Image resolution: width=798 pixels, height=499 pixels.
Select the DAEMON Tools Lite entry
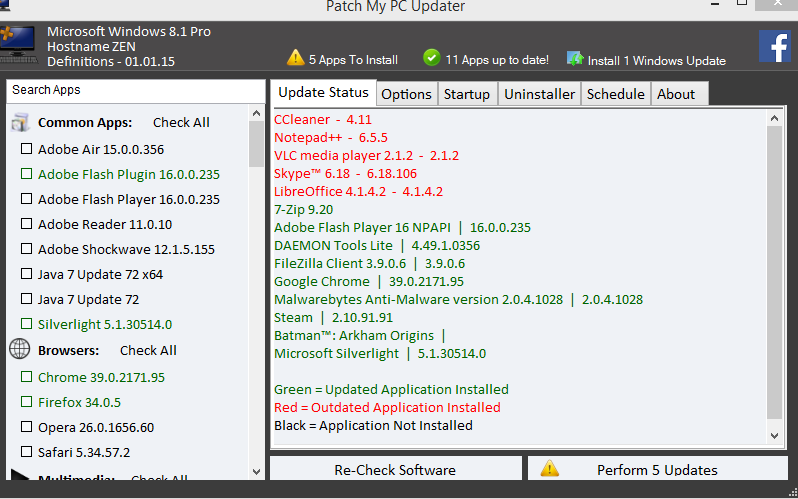377,246
